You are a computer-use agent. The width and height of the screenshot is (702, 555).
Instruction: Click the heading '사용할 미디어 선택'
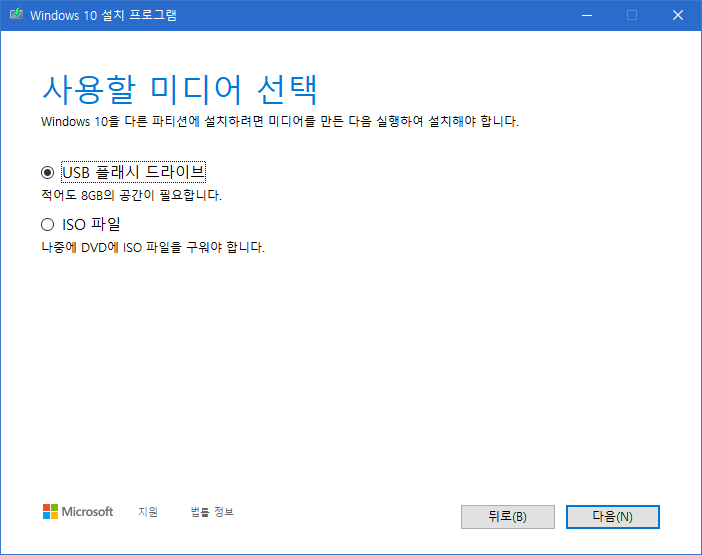[180, 90]
